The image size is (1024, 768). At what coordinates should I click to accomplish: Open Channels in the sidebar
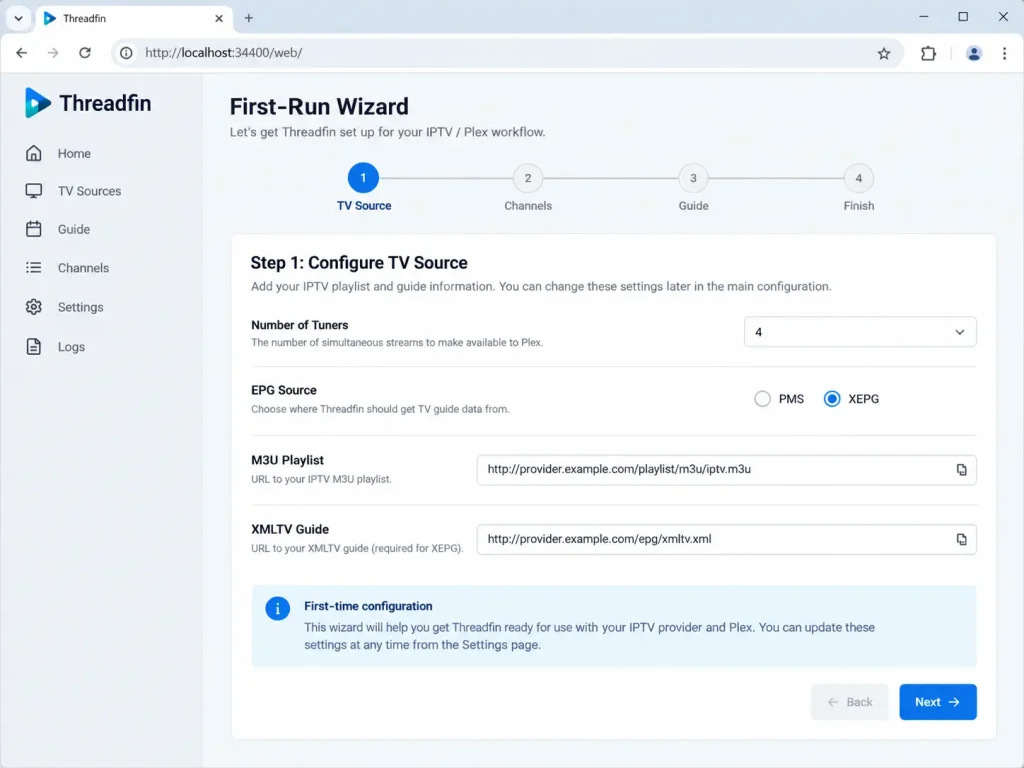(83, 268)
